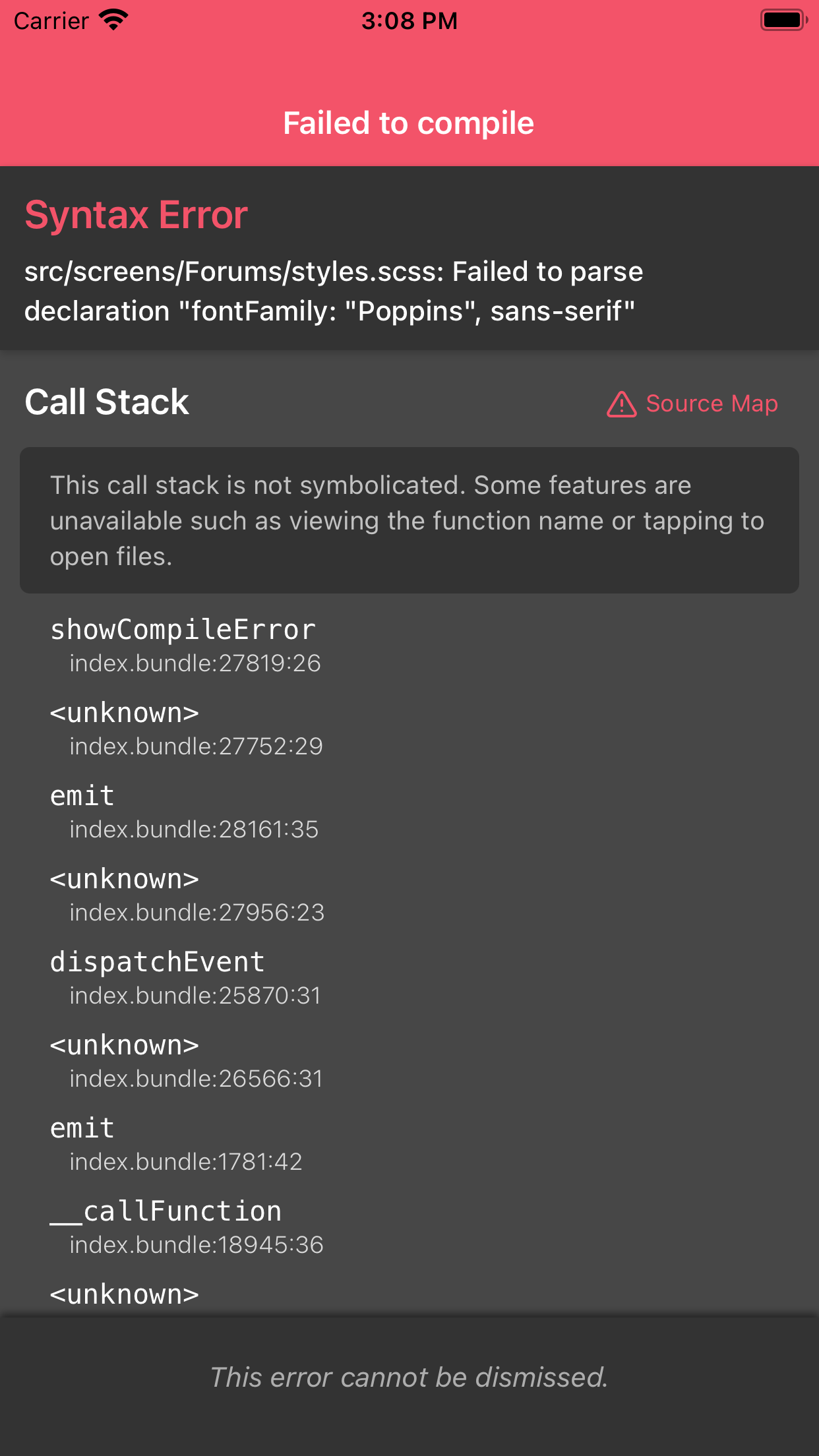Tap the 3:08 PM clock

coord(409,21)
